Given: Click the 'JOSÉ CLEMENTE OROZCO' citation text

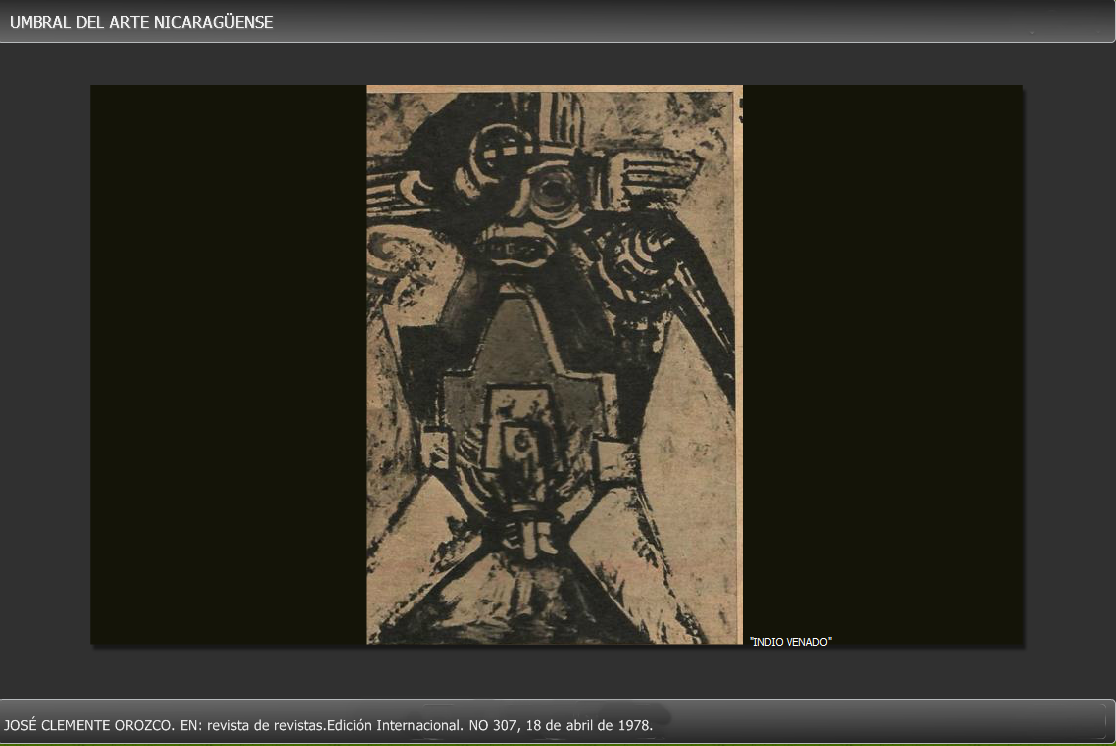Looking at the screenshot, I should click(328, 725).
